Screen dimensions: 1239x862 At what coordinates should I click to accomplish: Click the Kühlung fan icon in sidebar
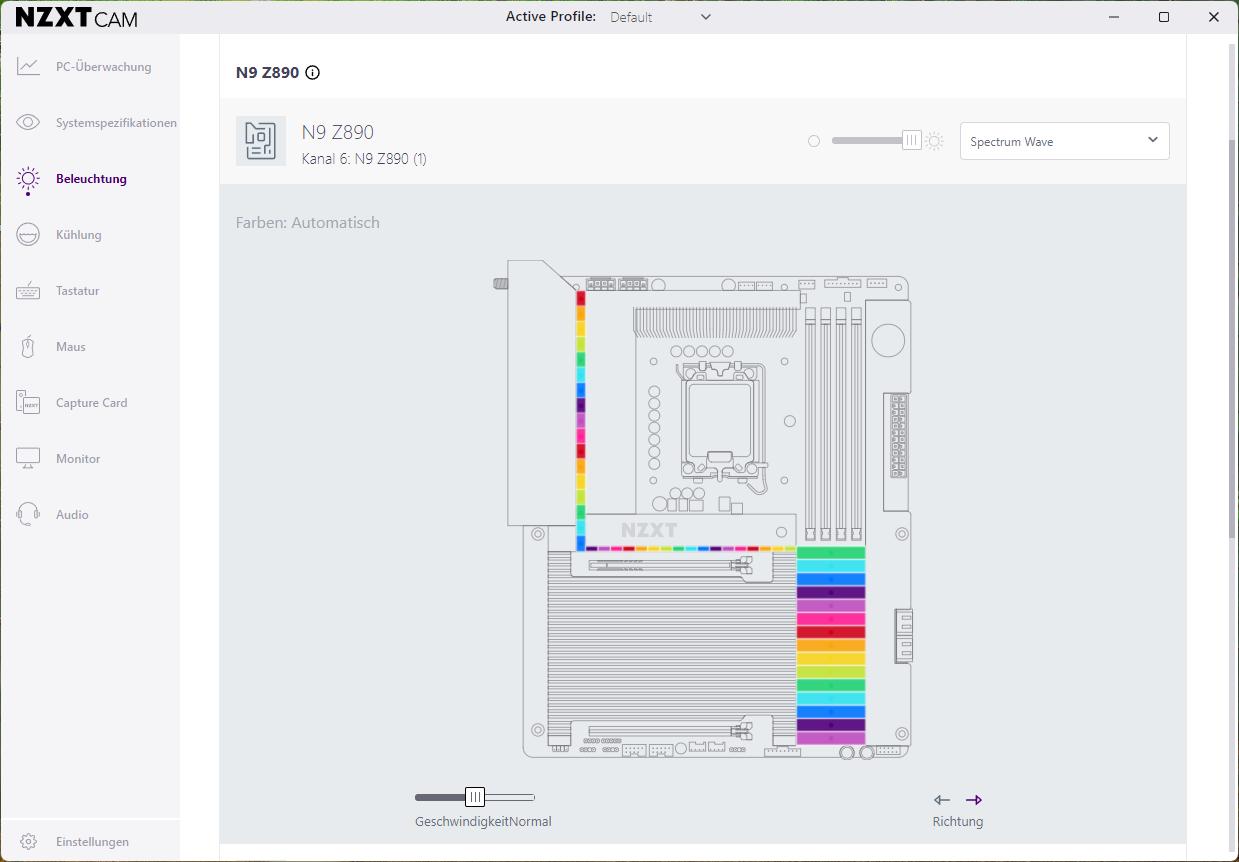pos(28,235)
